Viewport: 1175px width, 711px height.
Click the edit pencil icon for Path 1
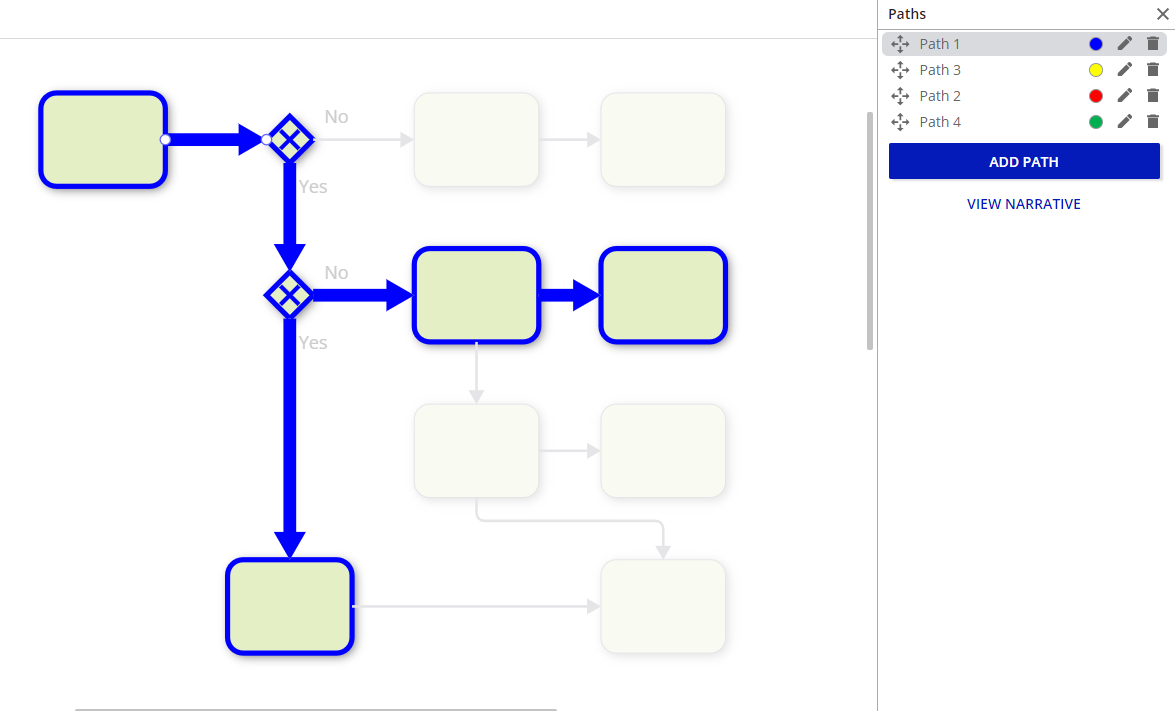tap(1125, 44)
